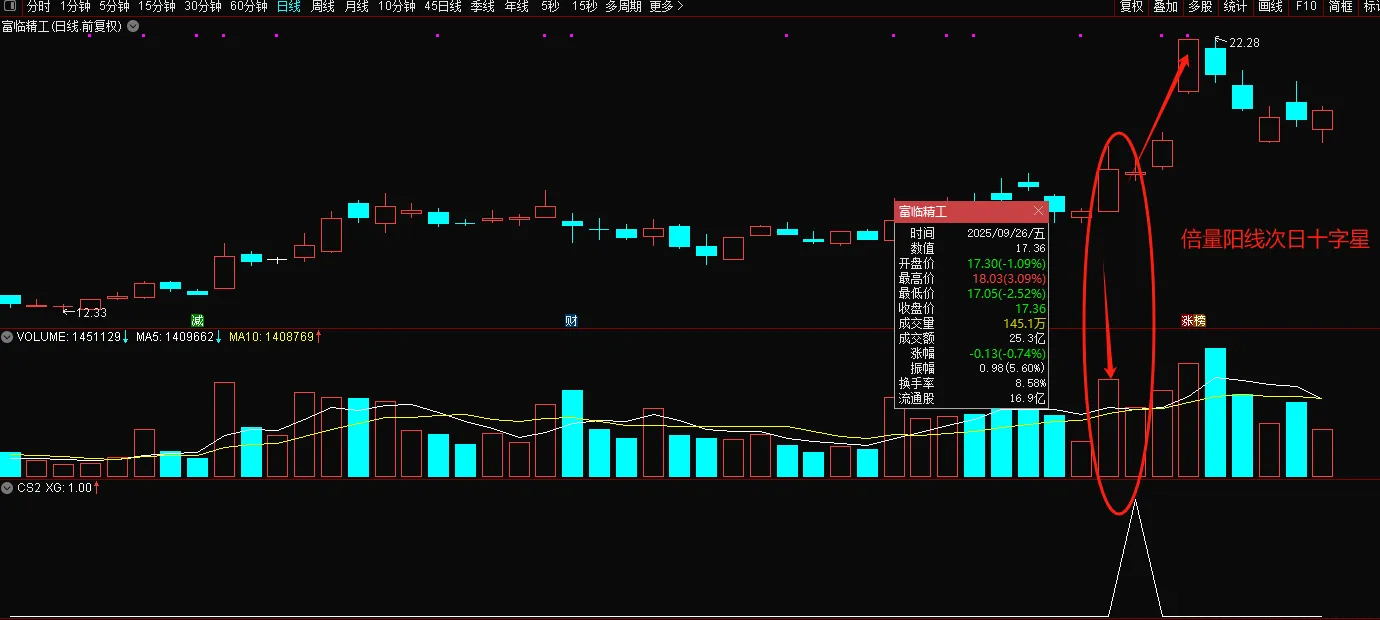Click the MA10: 1408769 label
The image size is (1380, 620).
tap(271, 337)
